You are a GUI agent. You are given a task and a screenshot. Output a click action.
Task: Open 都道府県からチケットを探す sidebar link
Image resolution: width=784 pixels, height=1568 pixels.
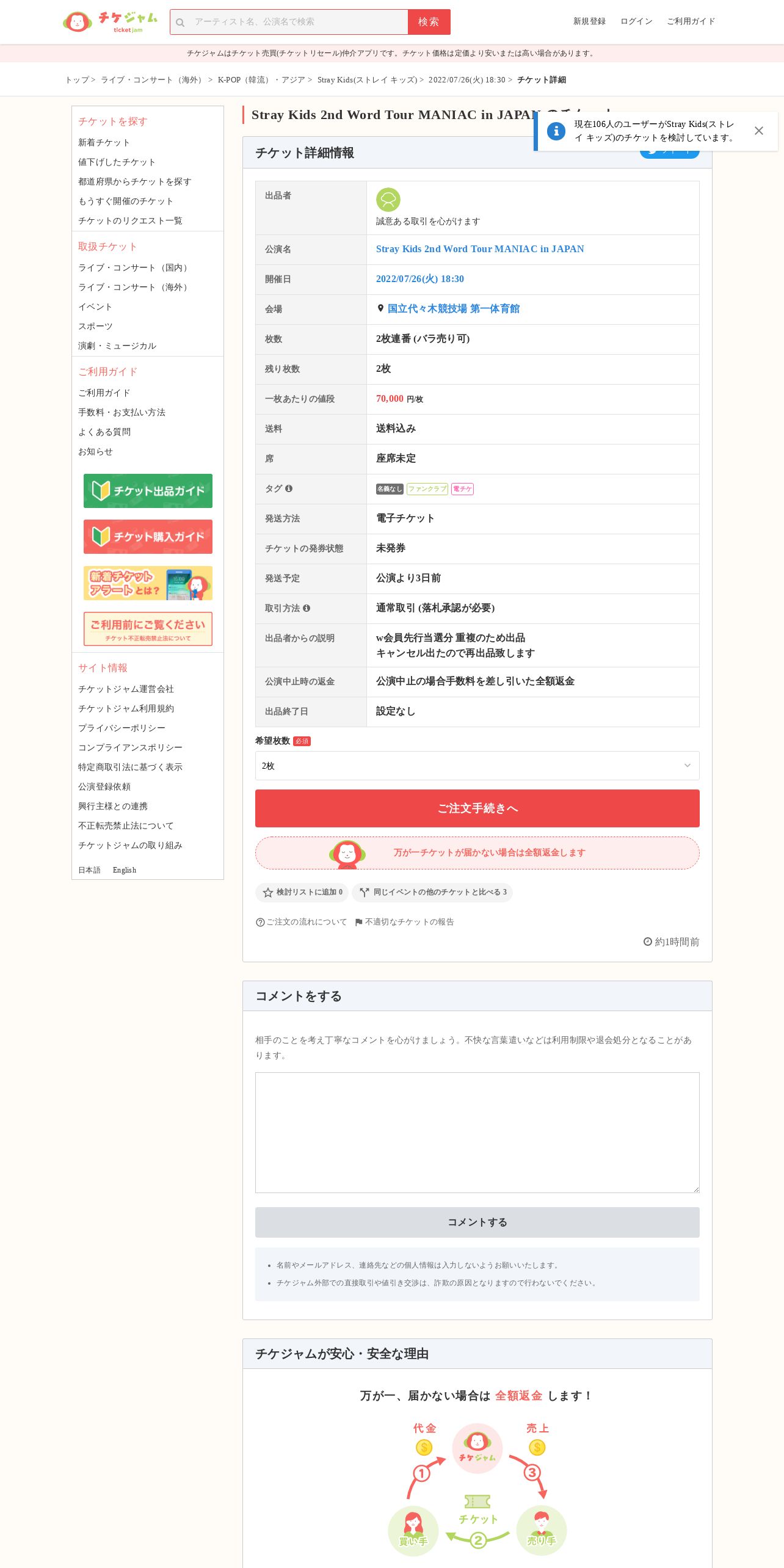tap(134, 181)
